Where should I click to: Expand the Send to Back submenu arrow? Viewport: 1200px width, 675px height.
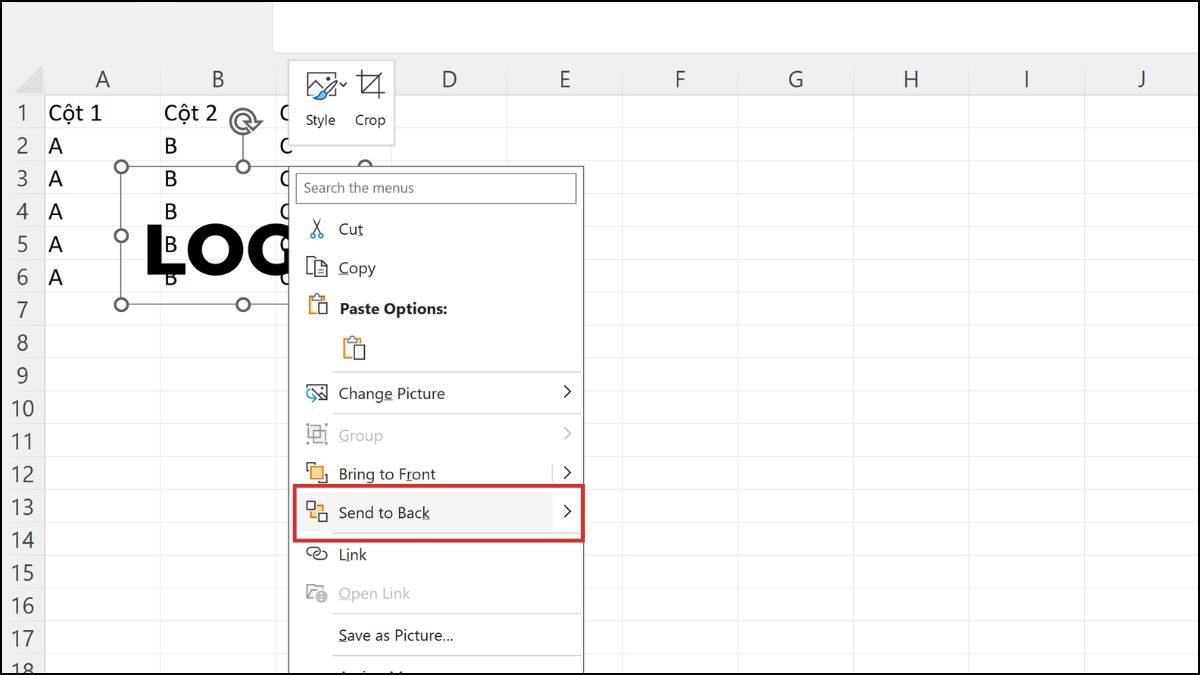pos(567,512)
